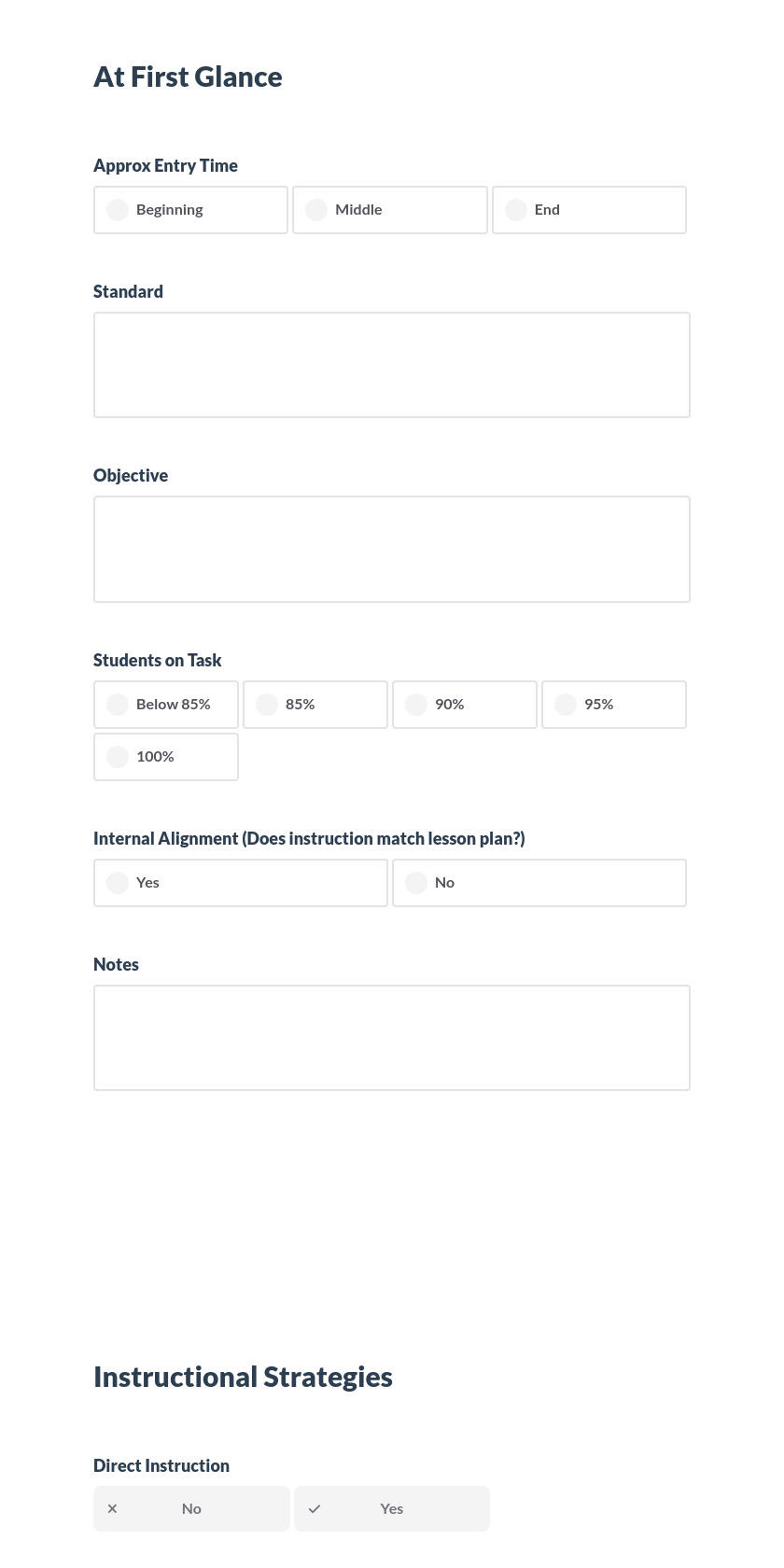
Task: Focus the Notes text area
Action: click(x=392, y=1037)
